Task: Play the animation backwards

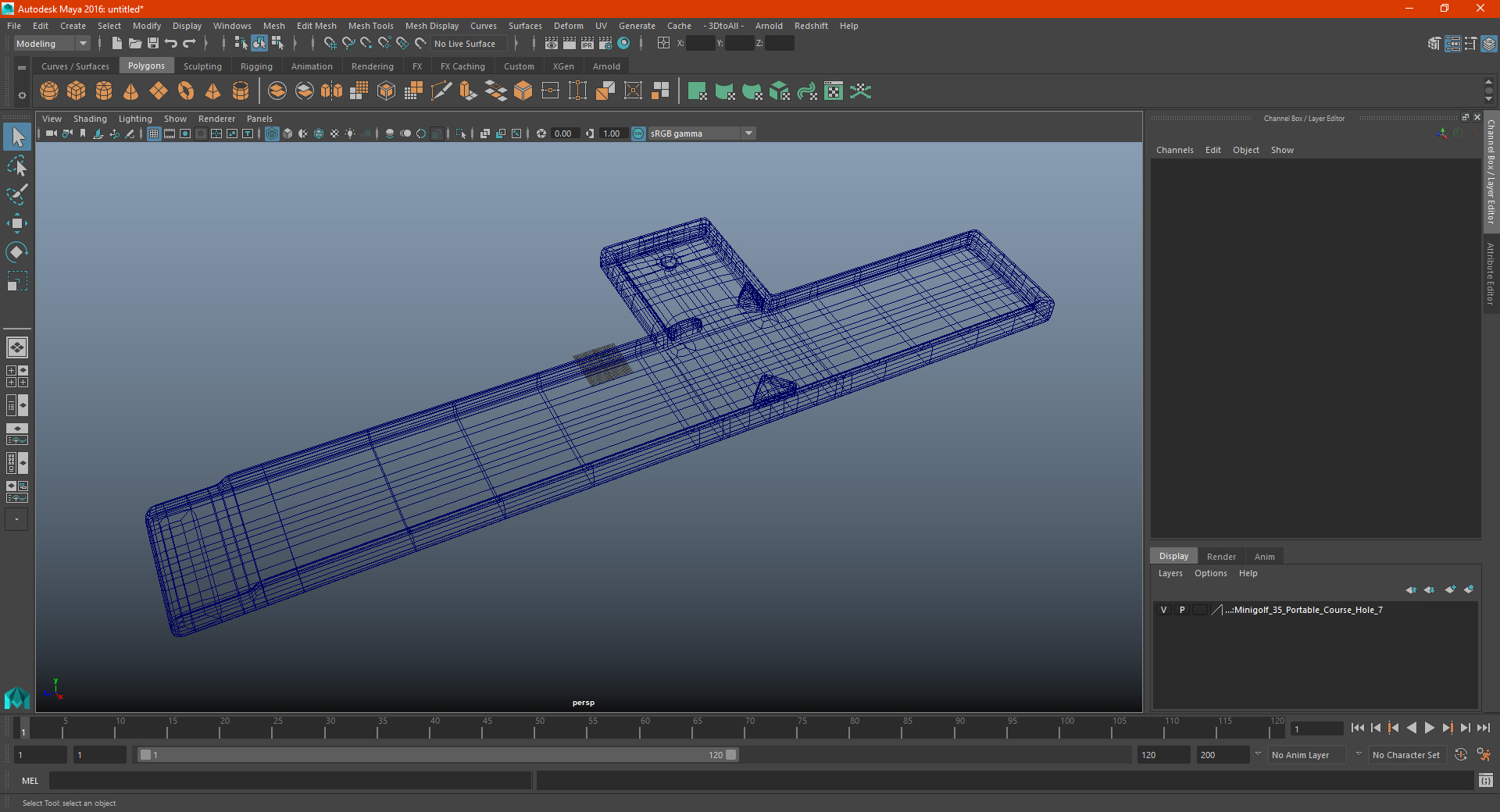Action: [x=1411, y=728]
